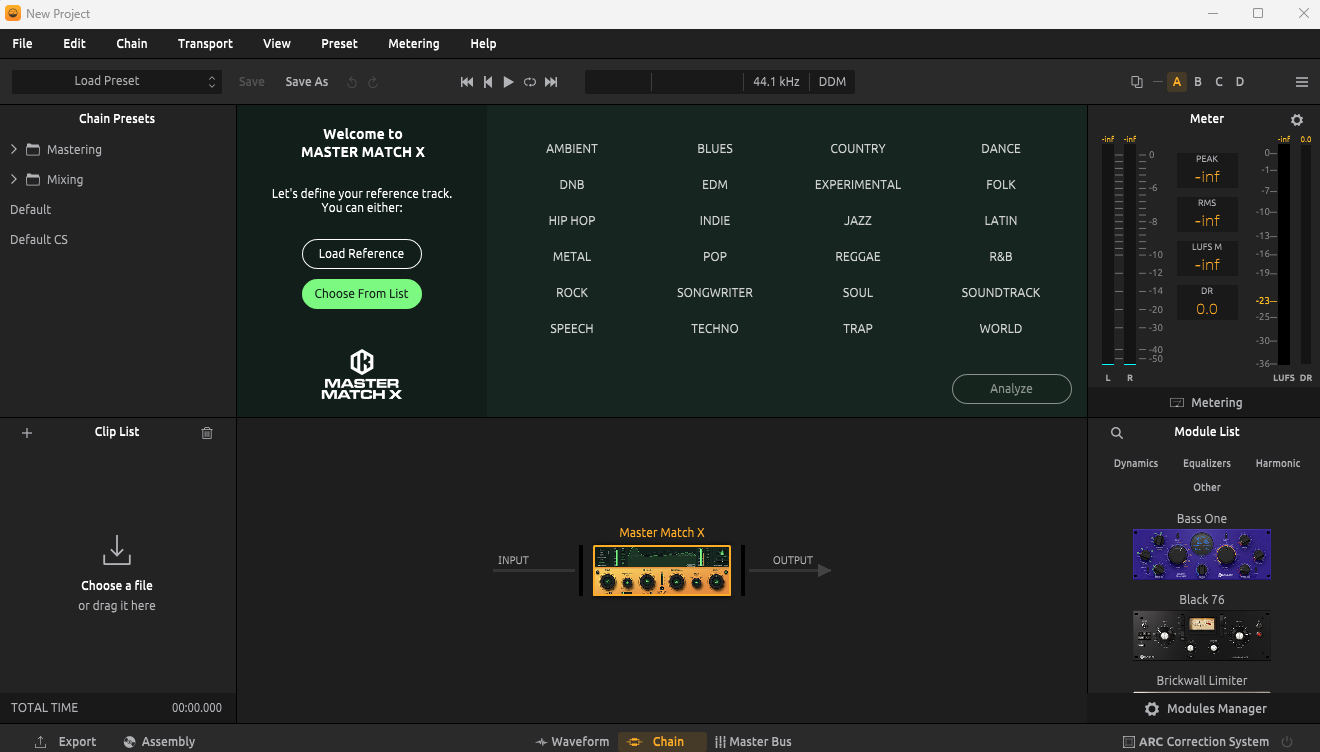The height and width of the screenshot is (752, 1320).
Task: Skip to the previous track start
Action: (467, 82)
